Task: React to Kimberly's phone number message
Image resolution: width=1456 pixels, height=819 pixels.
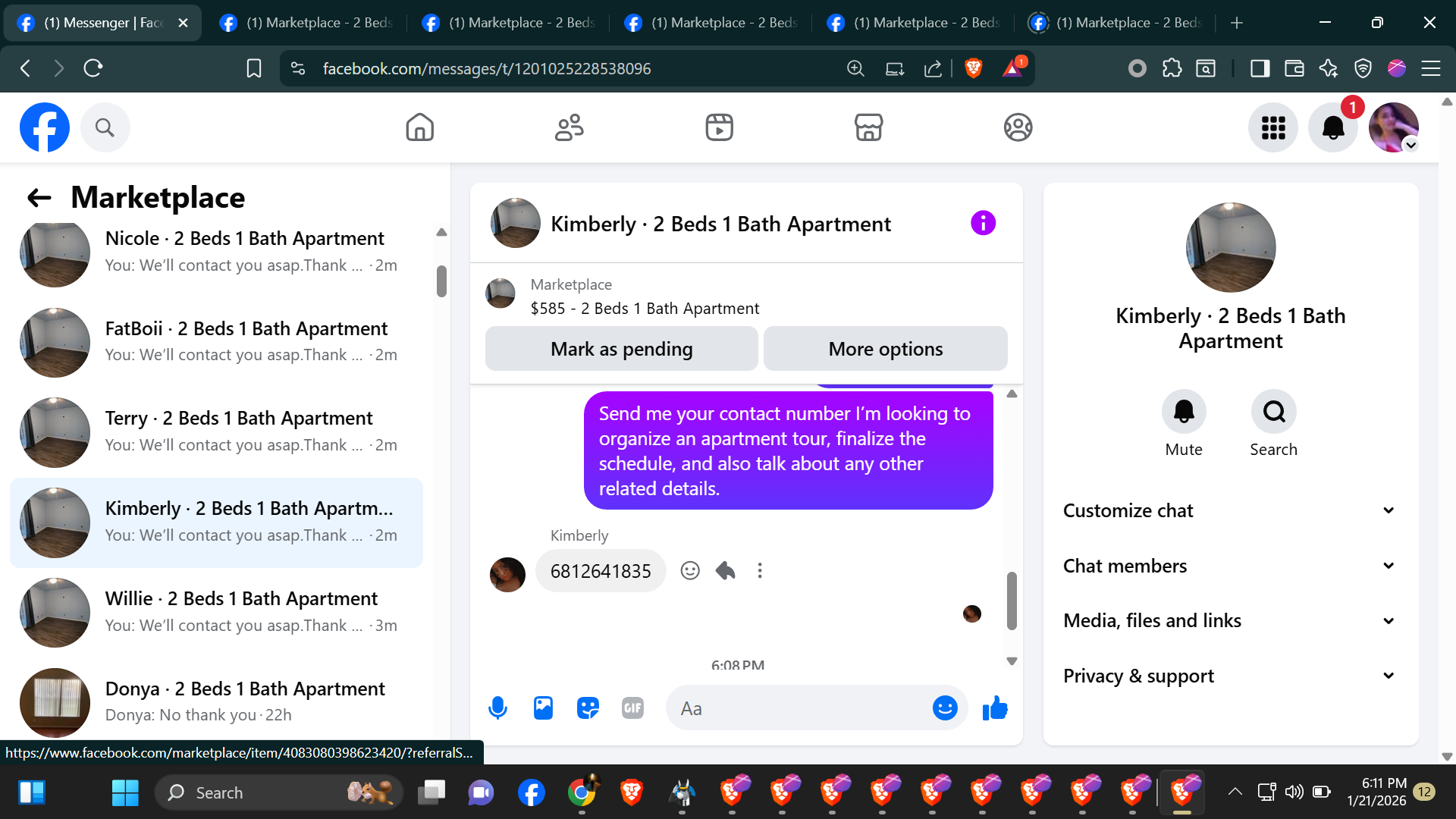Action: 689,571
